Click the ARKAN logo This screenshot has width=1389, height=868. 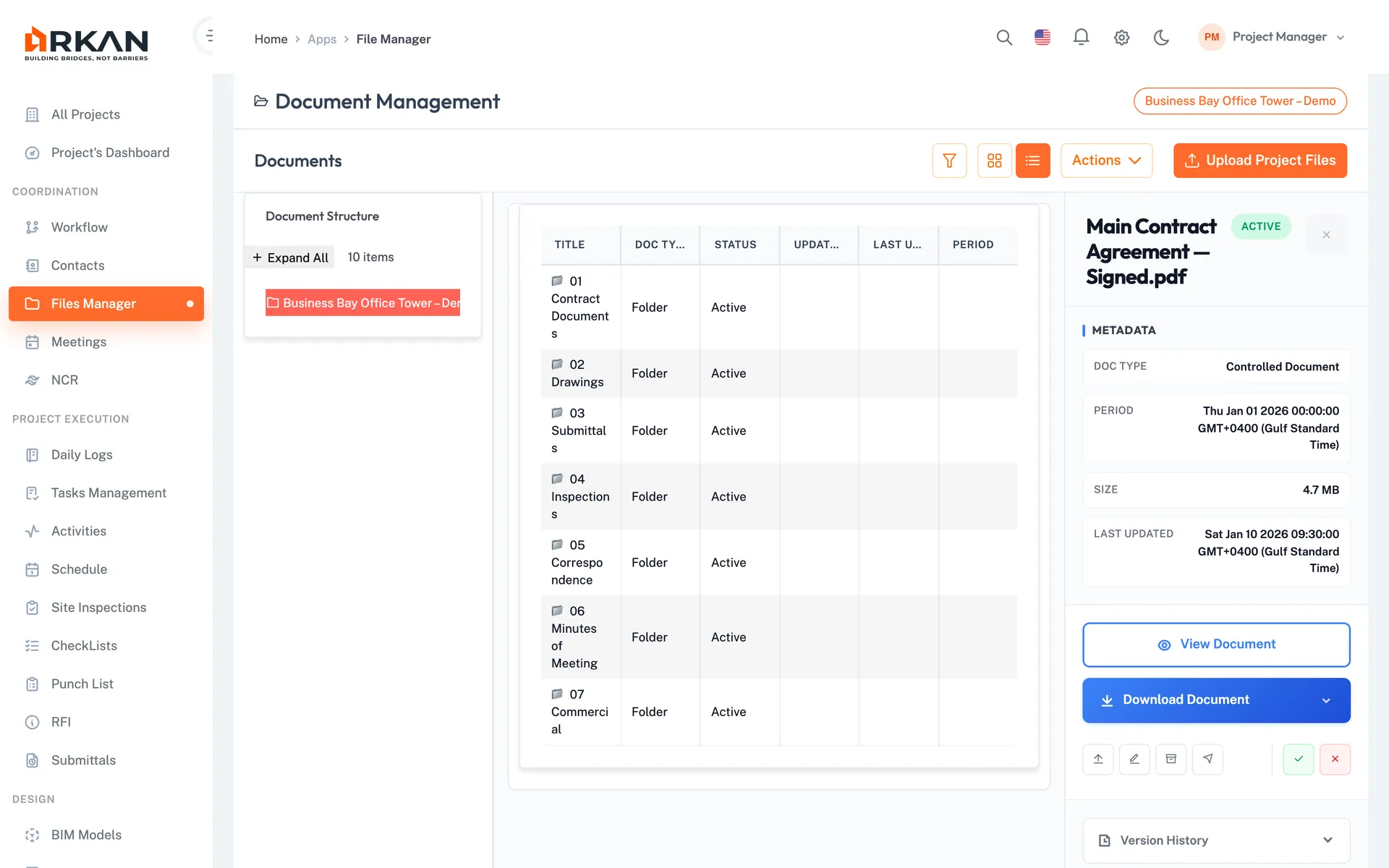(x=86, y=43)
